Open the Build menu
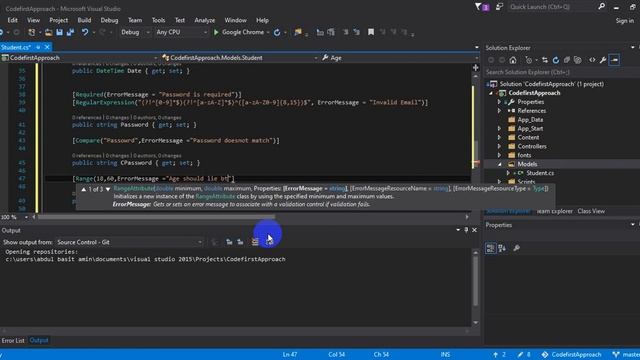 (x=84, y=20)
